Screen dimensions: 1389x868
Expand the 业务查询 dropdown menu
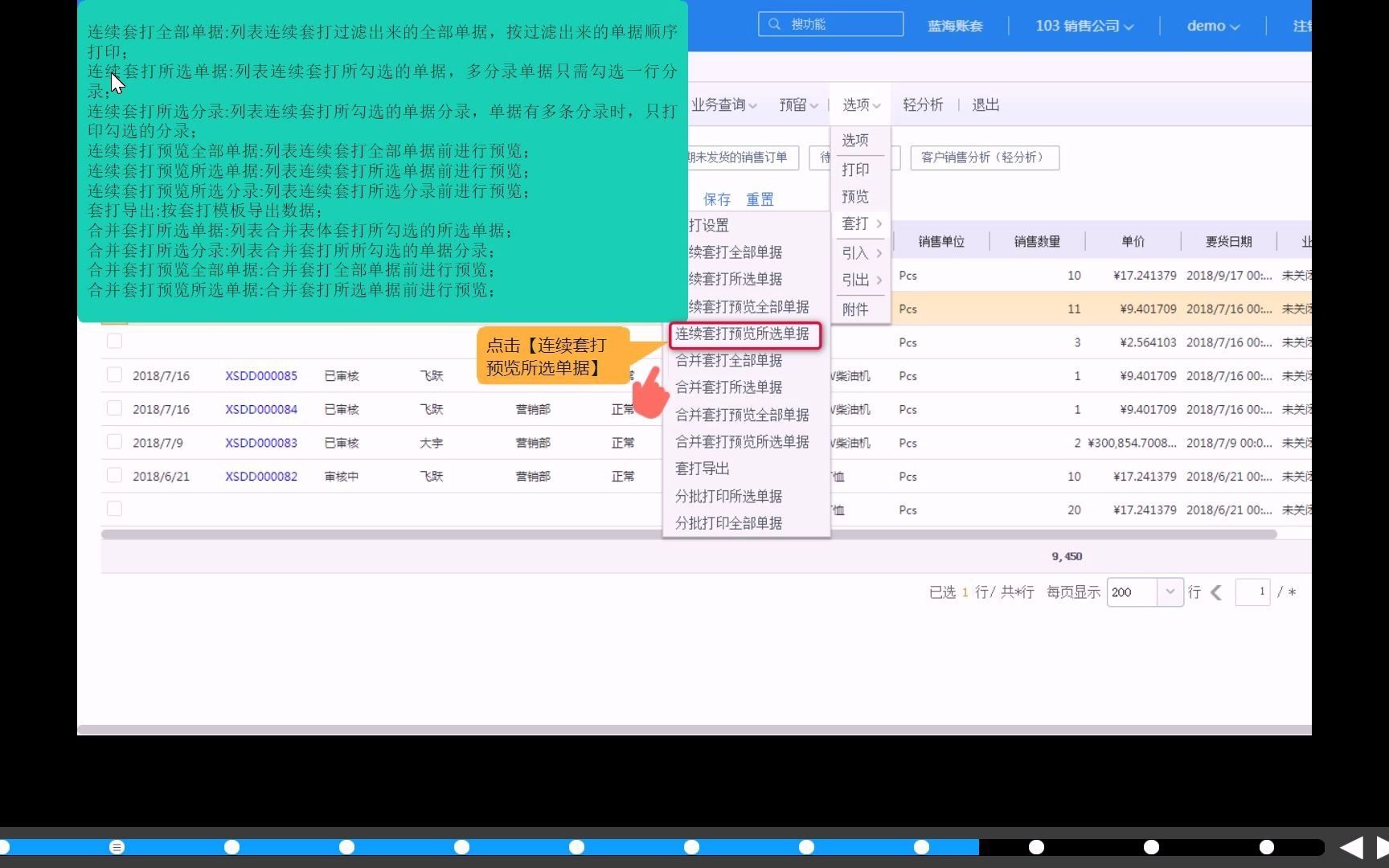[x=724, y=104]
